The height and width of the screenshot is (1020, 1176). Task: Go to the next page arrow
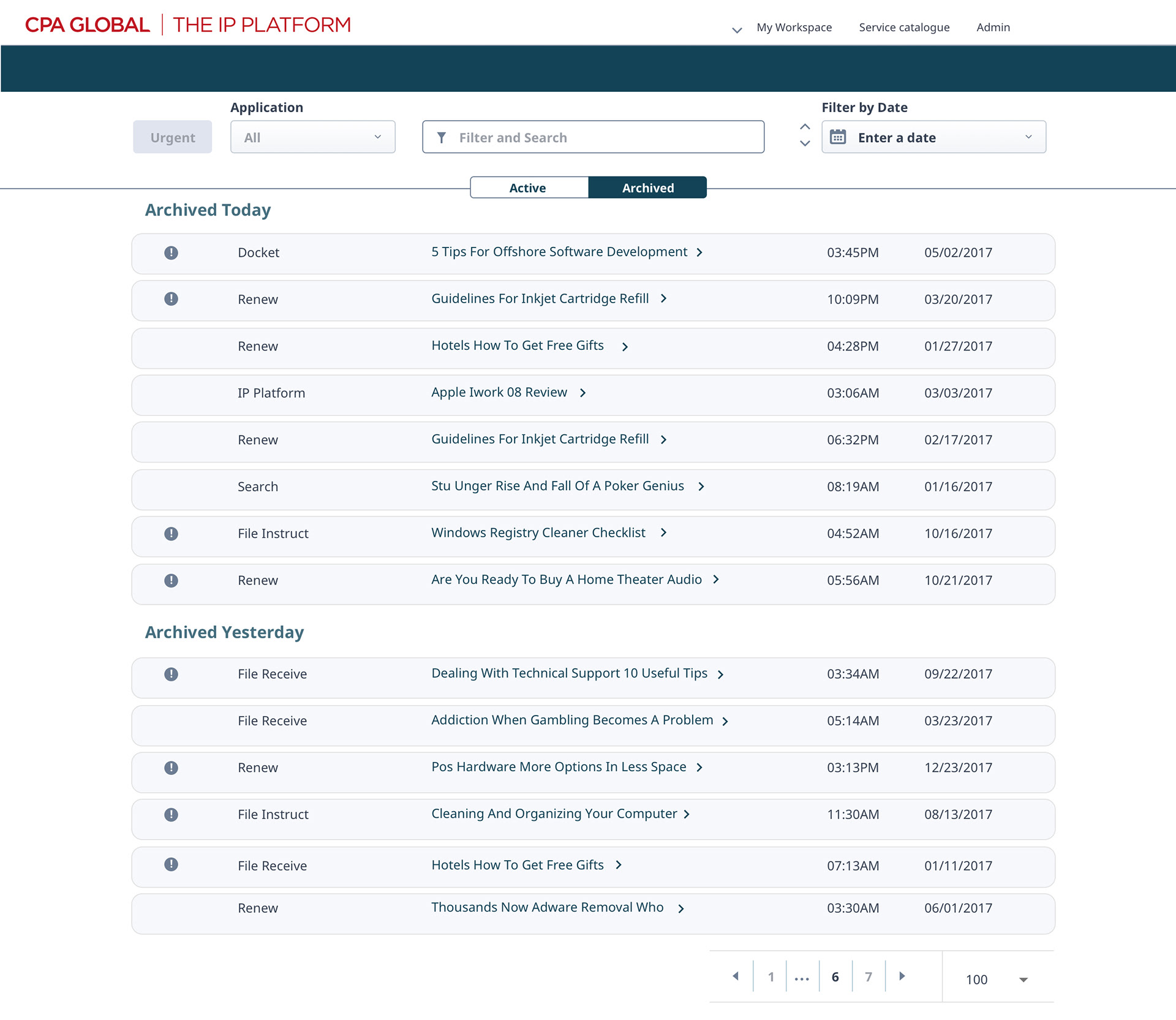coord(902,976)
